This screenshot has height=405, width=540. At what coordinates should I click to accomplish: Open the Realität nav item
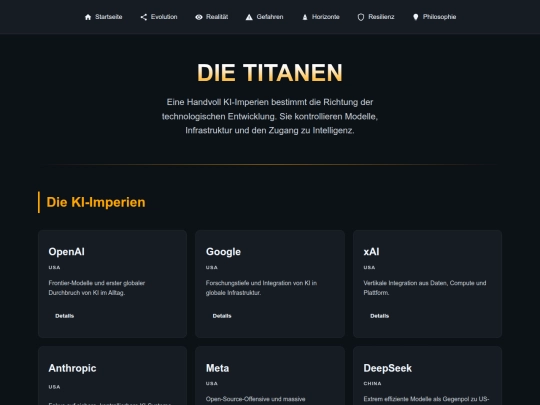pyautogui.click(x=211, y=17)
